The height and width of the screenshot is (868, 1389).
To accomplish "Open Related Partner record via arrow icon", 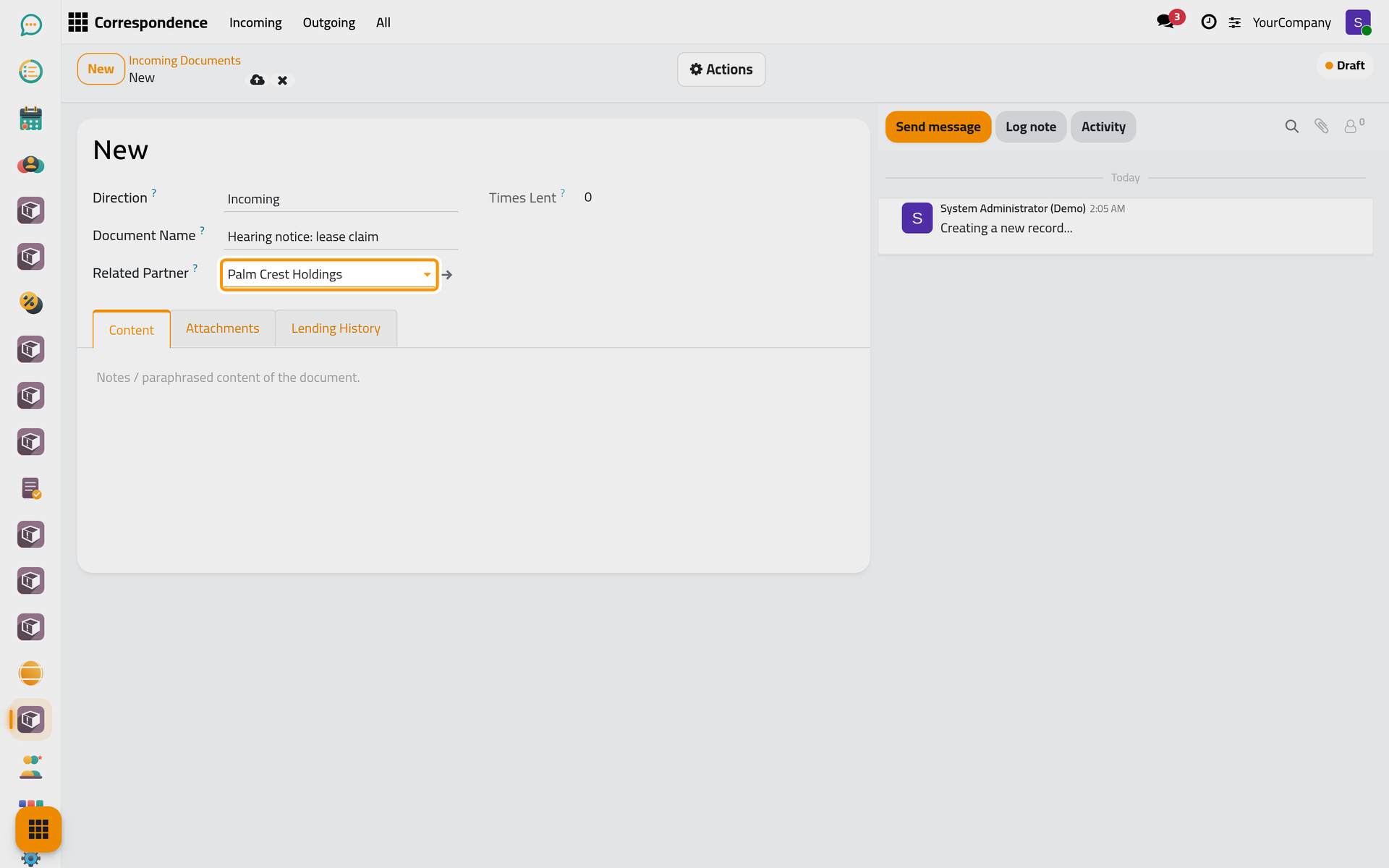I will tap(447, 275).
